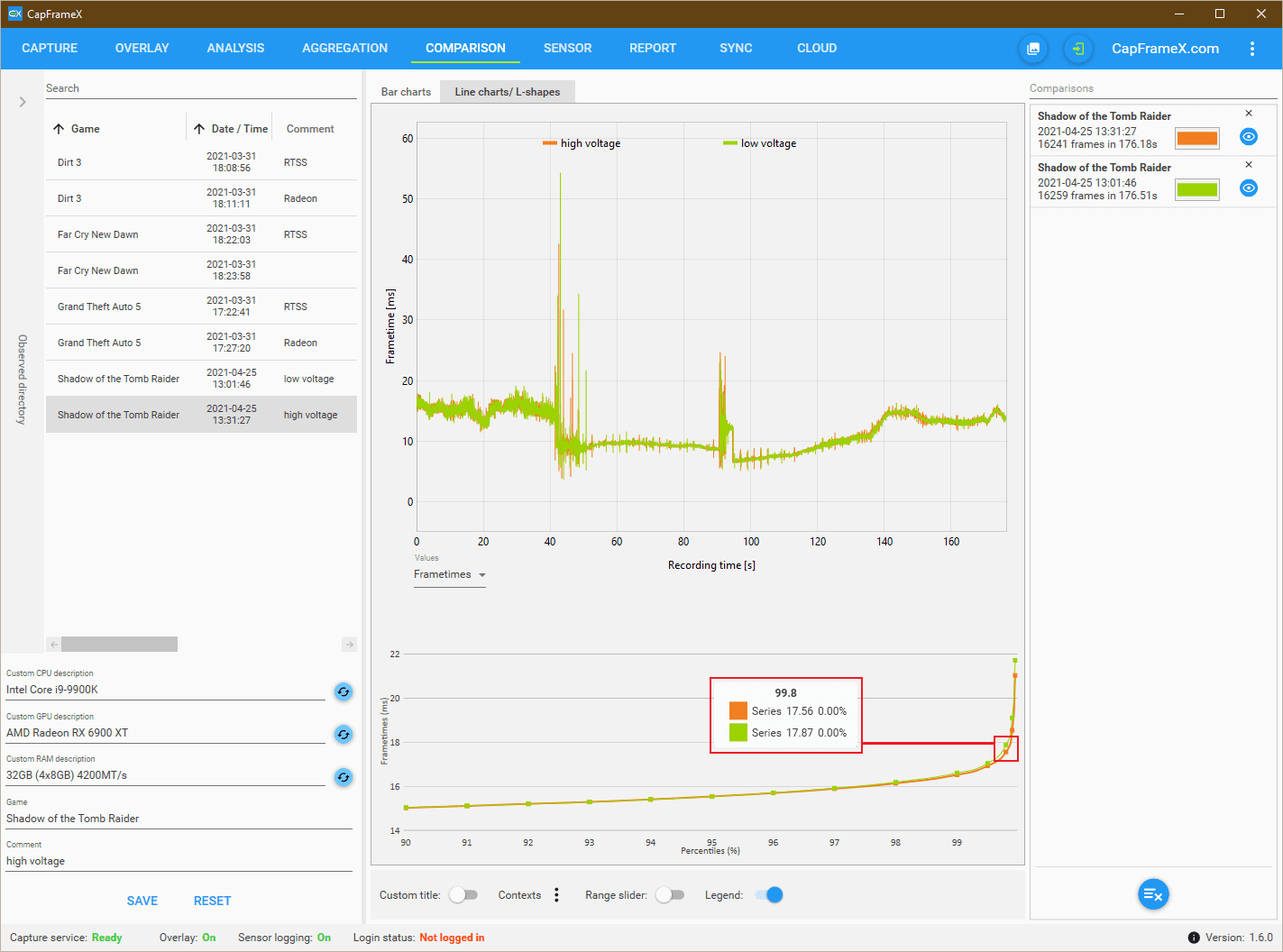This screenshot has height=952, width=1283.
Task: Open the CLOUD tab
Action: point(817,48)
